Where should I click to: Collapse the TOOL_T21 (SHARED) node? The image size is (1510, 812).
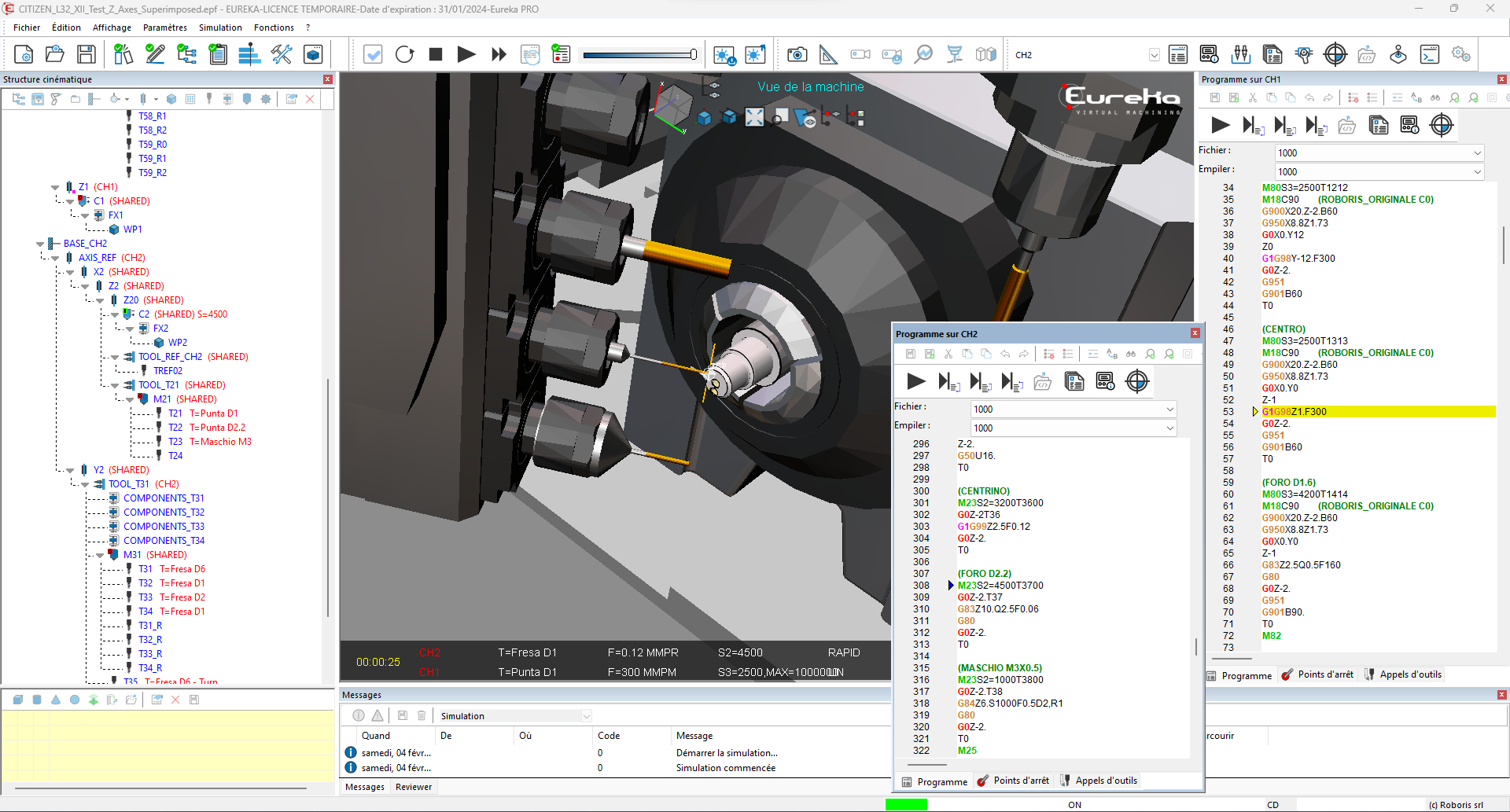coord(115,385)
